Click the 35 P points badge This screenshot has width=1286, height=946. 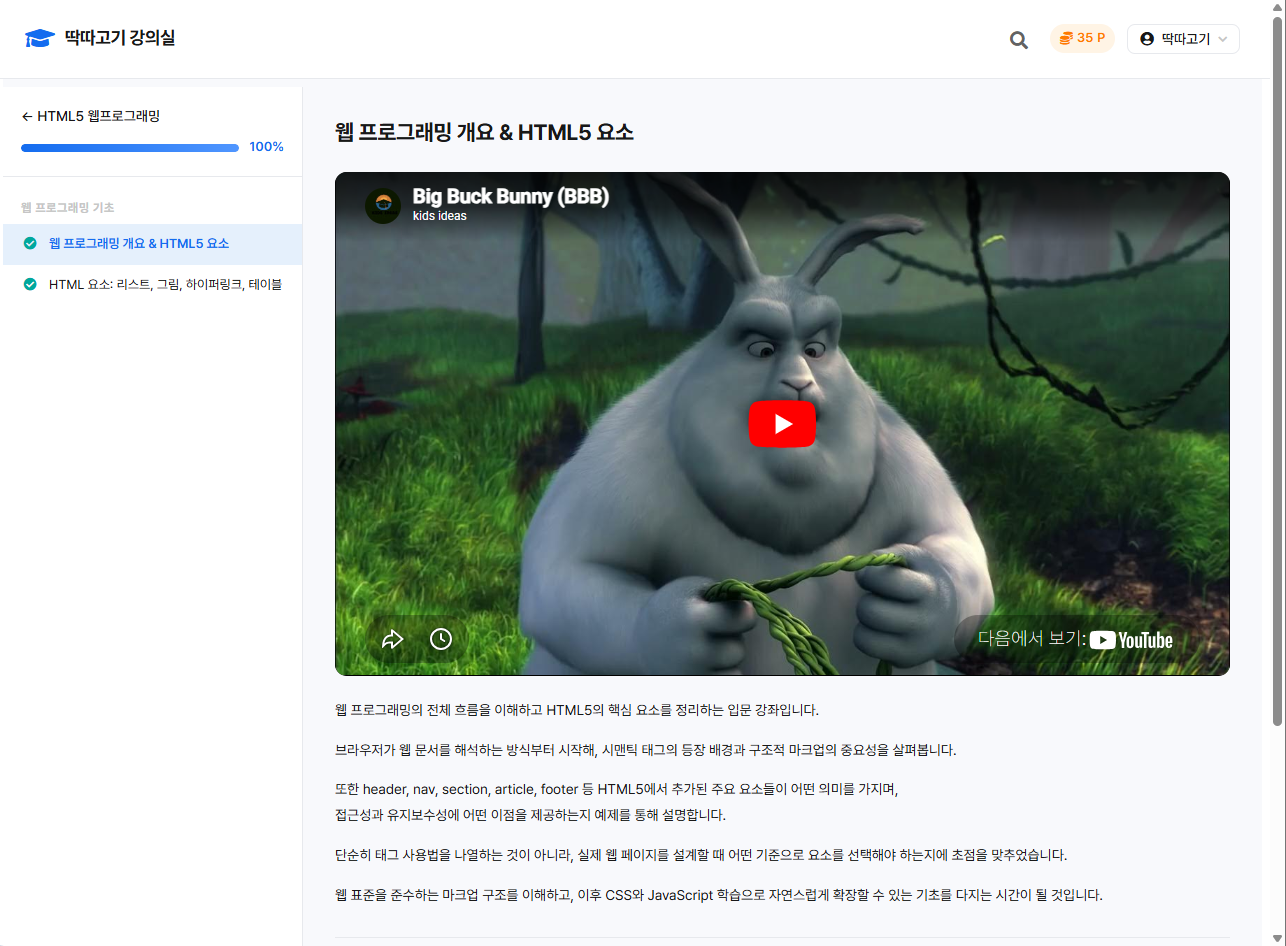click(1082, 38)
